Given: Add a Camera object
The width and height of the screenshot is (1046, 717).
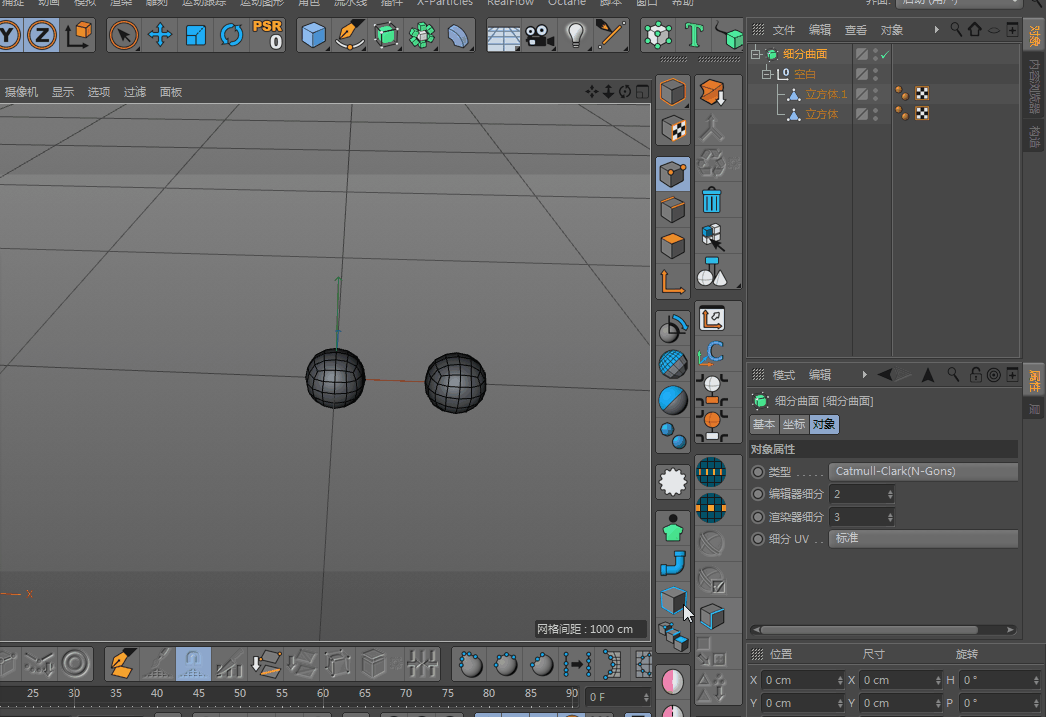Looking at the screenshot, I should (x=540, y=35).
